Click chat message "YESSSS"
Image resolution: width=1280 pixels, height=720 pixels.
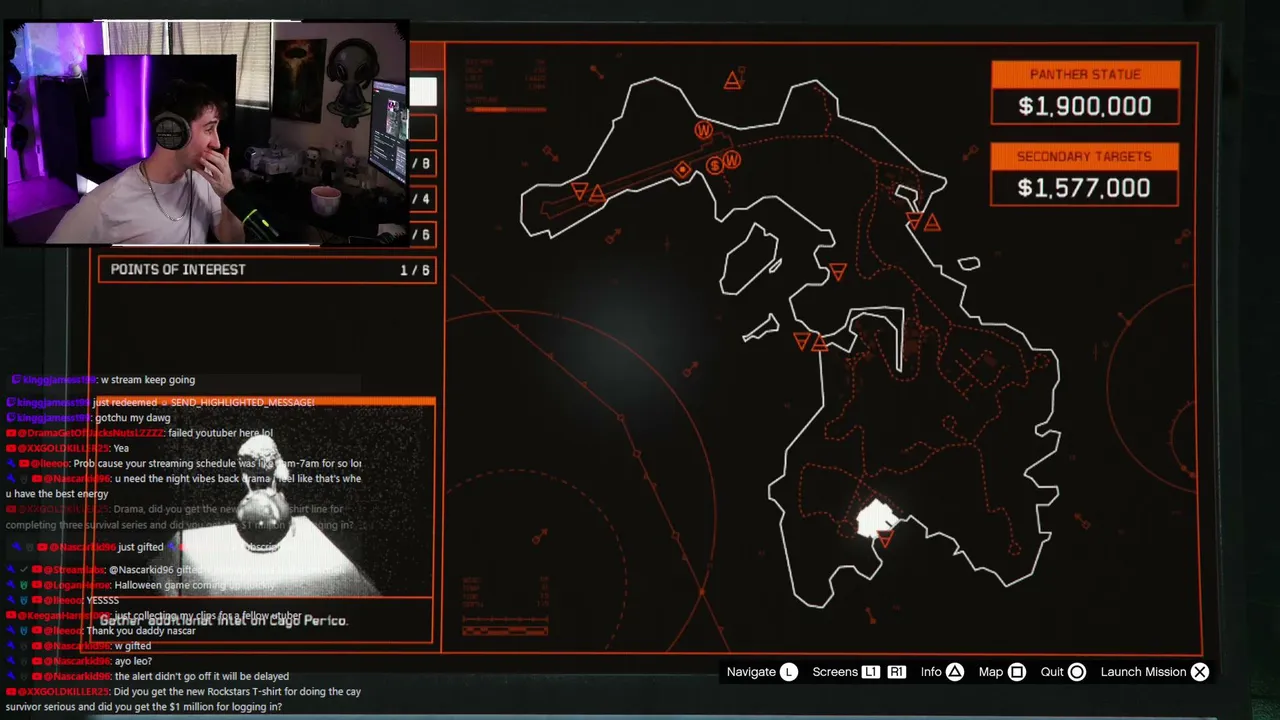(103, 601)
